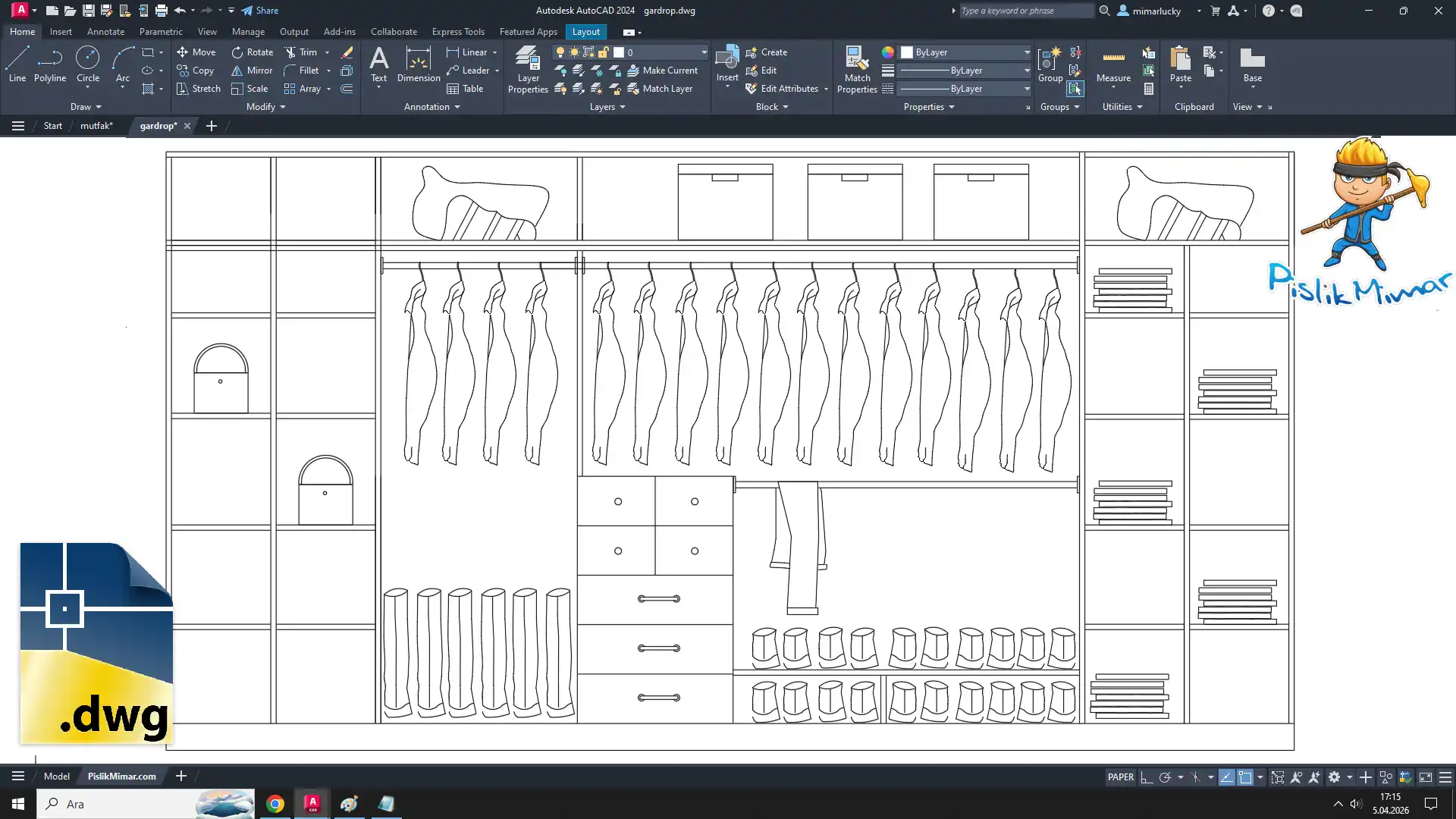Switch to the mutfak* drawing tab
Viewport: 1456px width, 819px height.
(96, 126)
